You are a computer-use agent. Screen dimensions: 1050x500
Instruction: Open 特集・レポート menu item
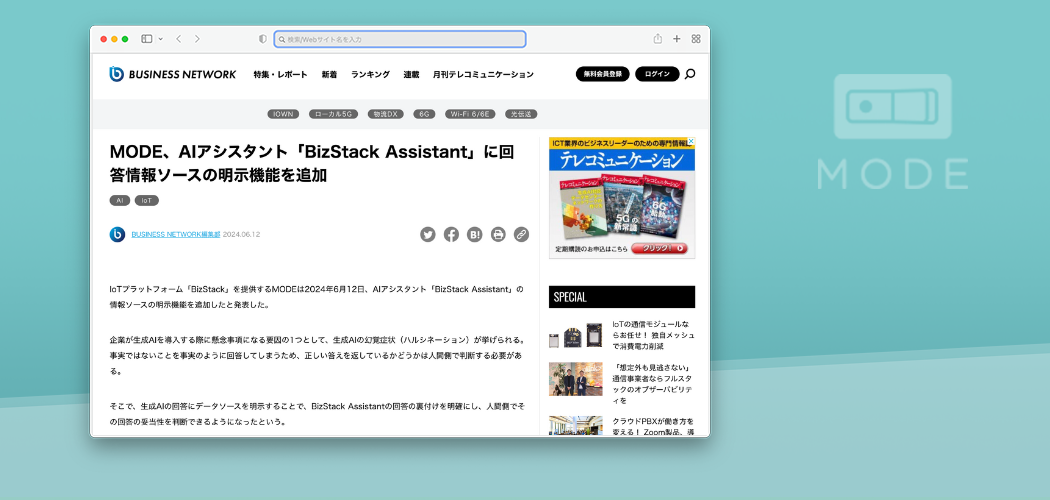(280, 74)
